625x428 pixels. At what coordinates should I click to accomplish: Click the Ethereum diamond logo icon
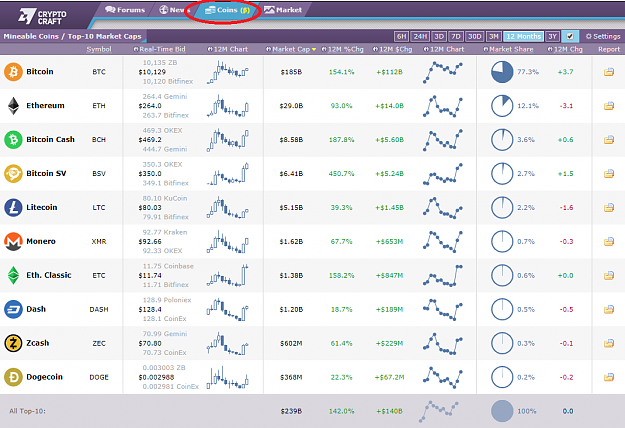point(13,106)
